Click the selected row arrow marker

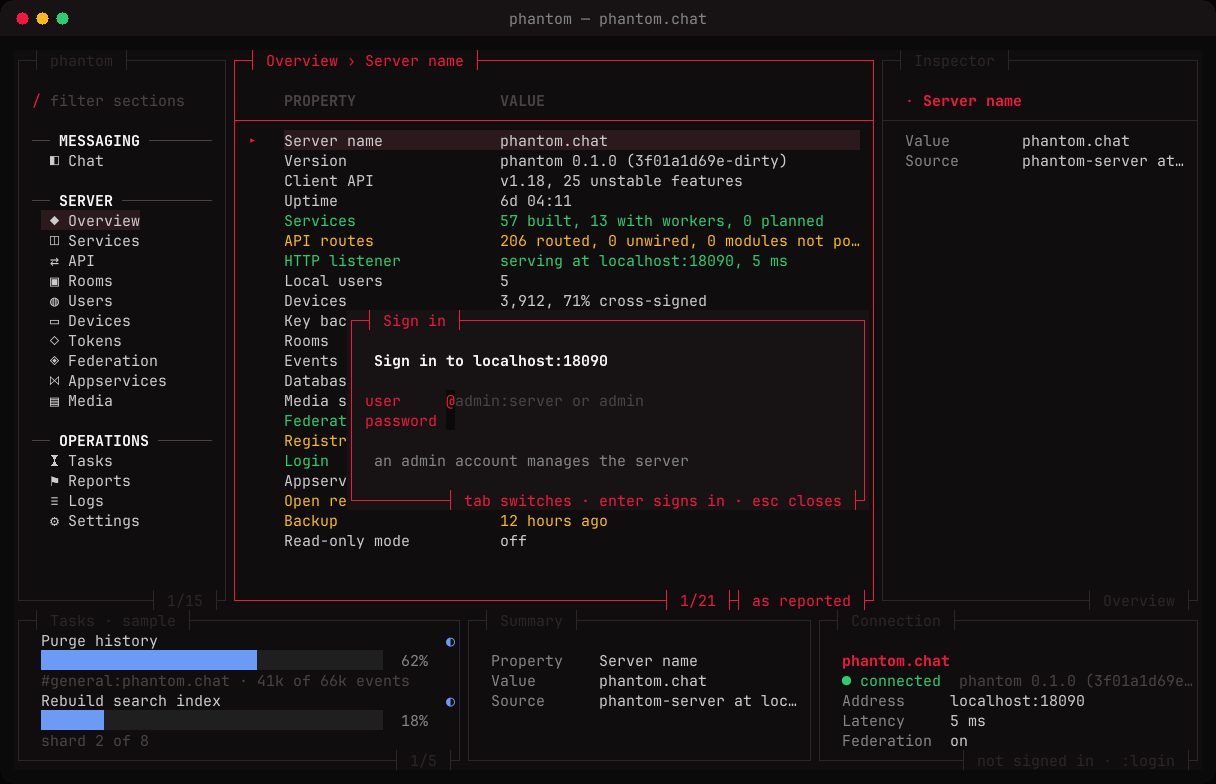tap(252, 141)
